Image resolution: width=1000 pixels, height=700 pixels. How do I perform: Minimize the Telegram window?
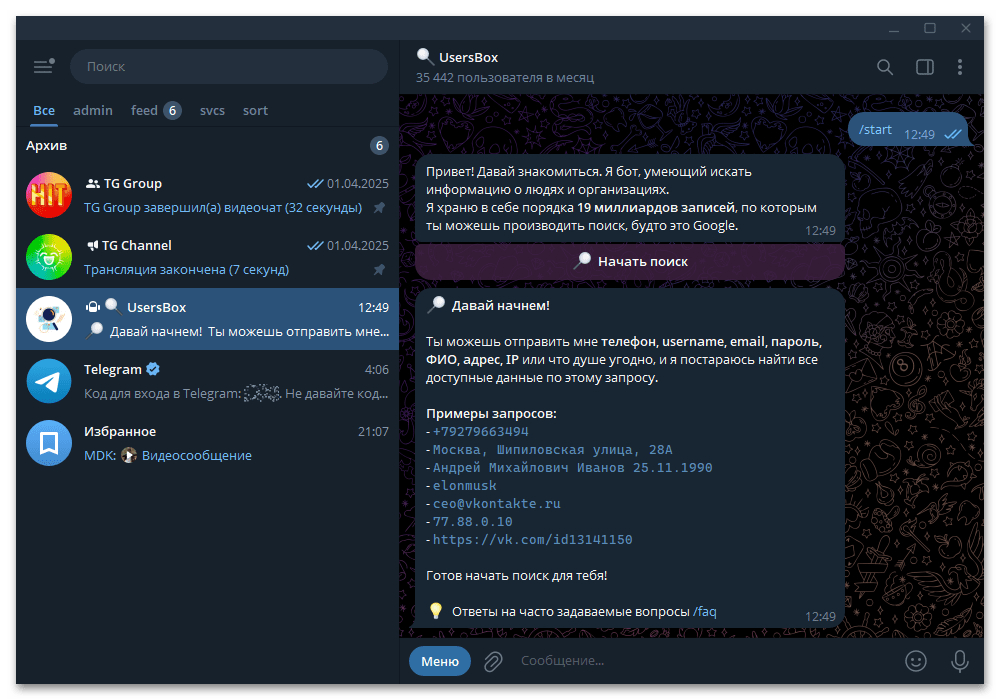point(894,29)
